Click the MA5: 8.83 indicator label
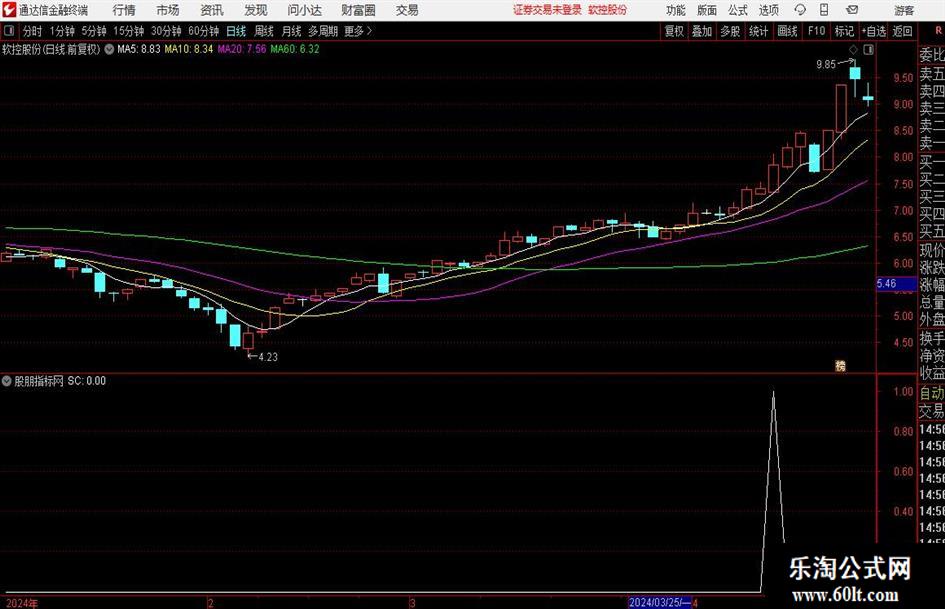The width and height of the screenshot is (945, 609). click(139, 49)
